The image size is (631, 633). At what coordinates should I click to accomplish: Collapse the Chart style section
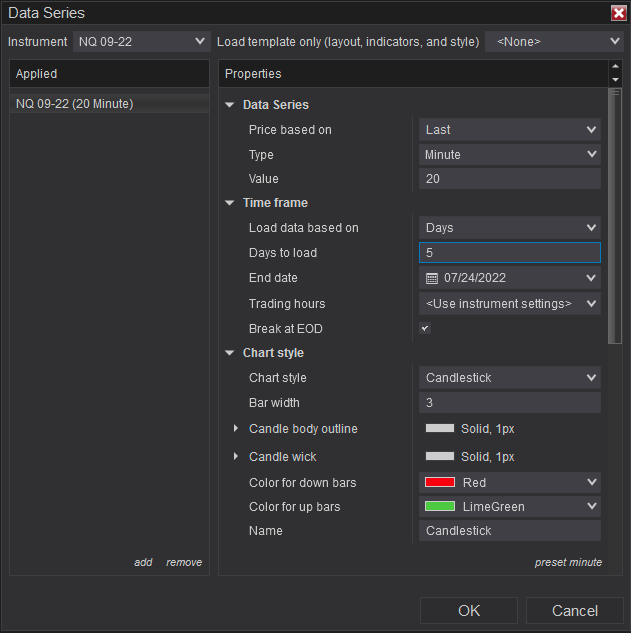point(230,353)
